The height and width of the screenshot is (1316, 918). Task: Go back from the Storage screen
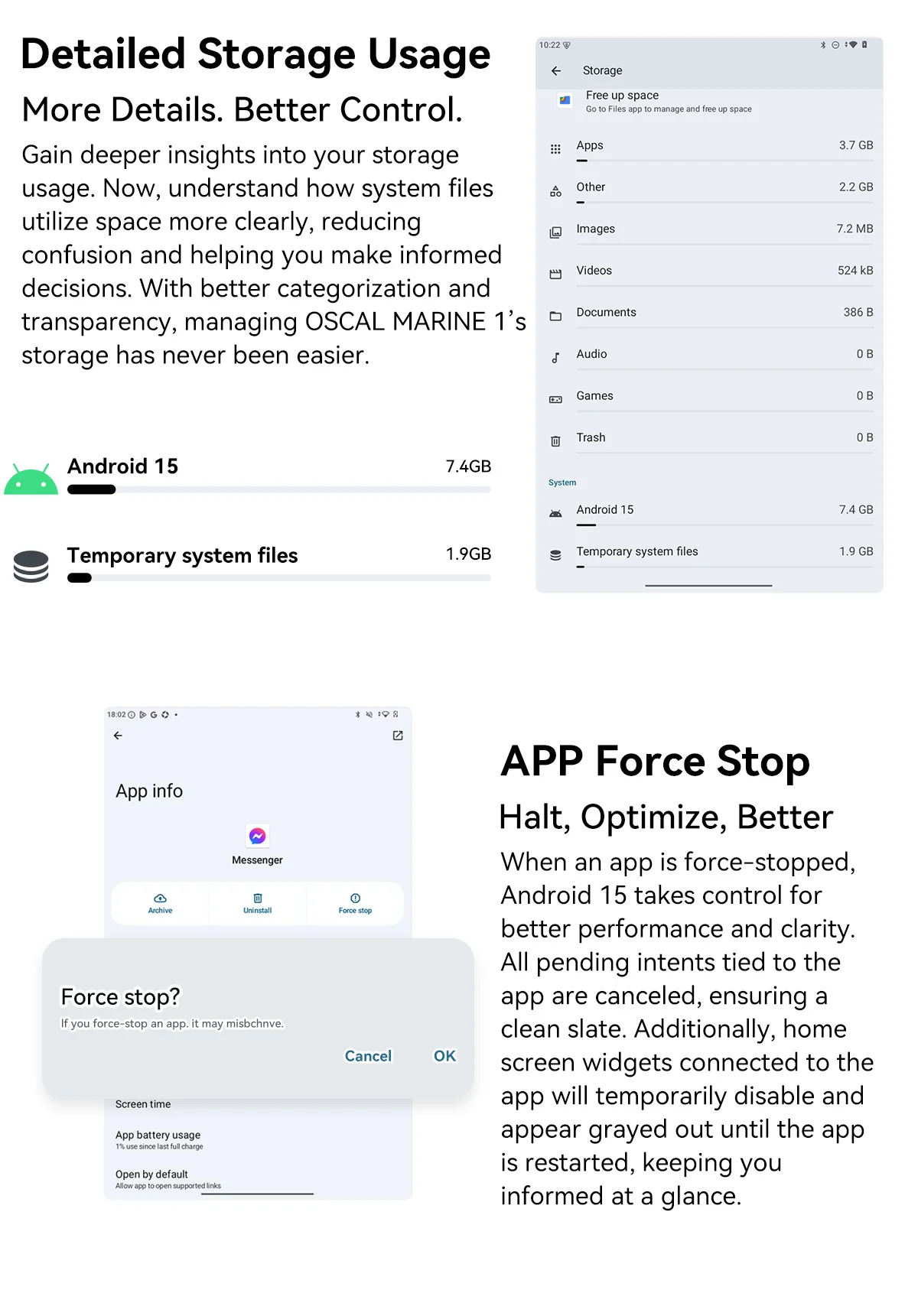(556, 71)
